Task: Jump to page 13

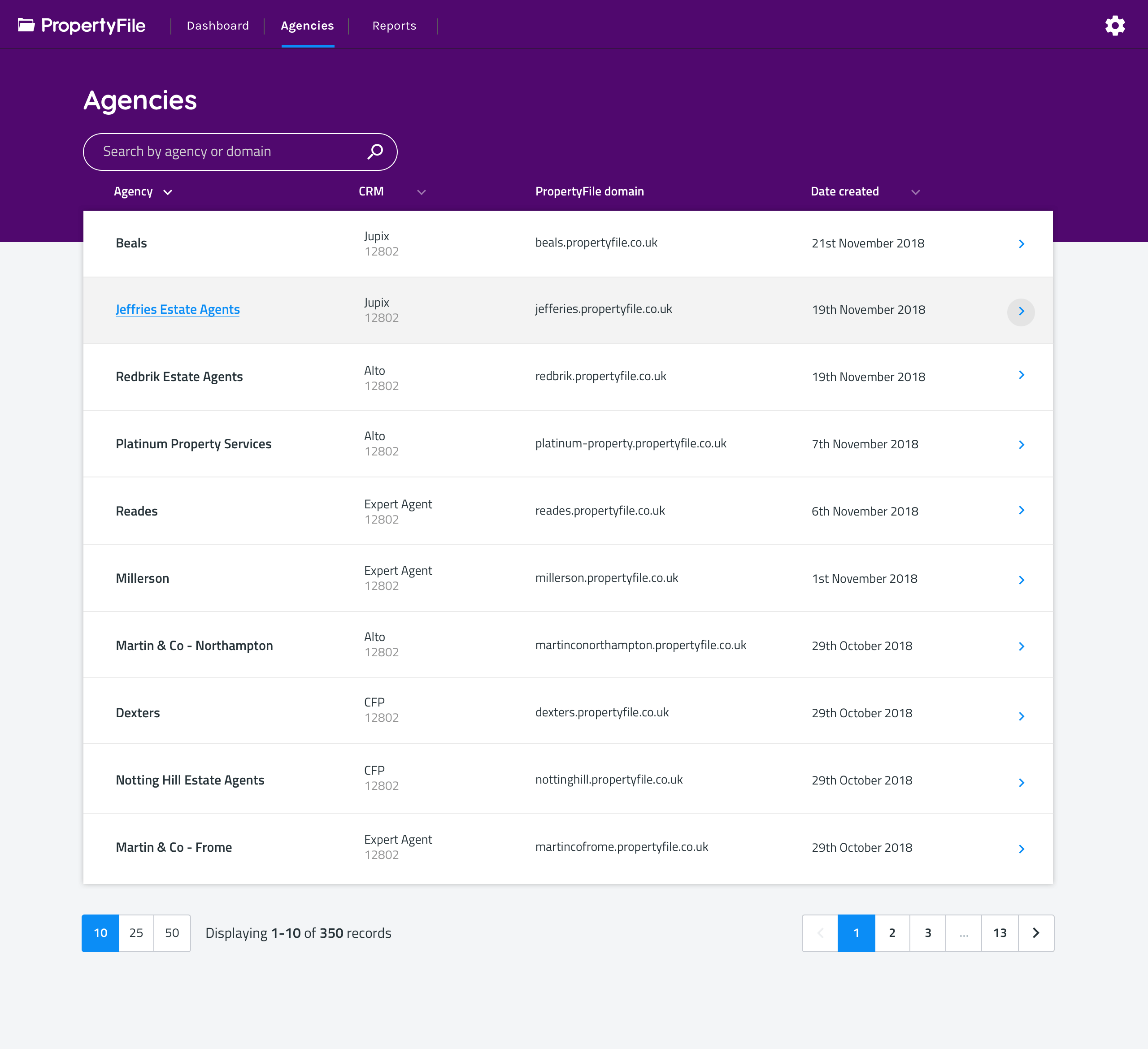Action: click(1000, 933)
